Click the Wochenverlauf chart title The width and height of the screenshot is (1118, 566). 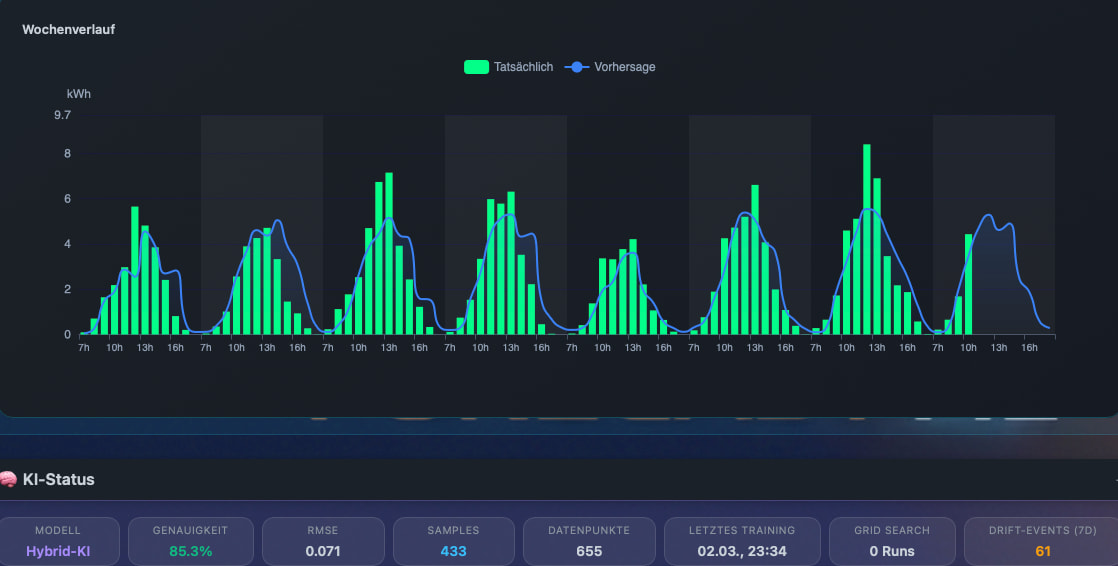tap(68, 30)
